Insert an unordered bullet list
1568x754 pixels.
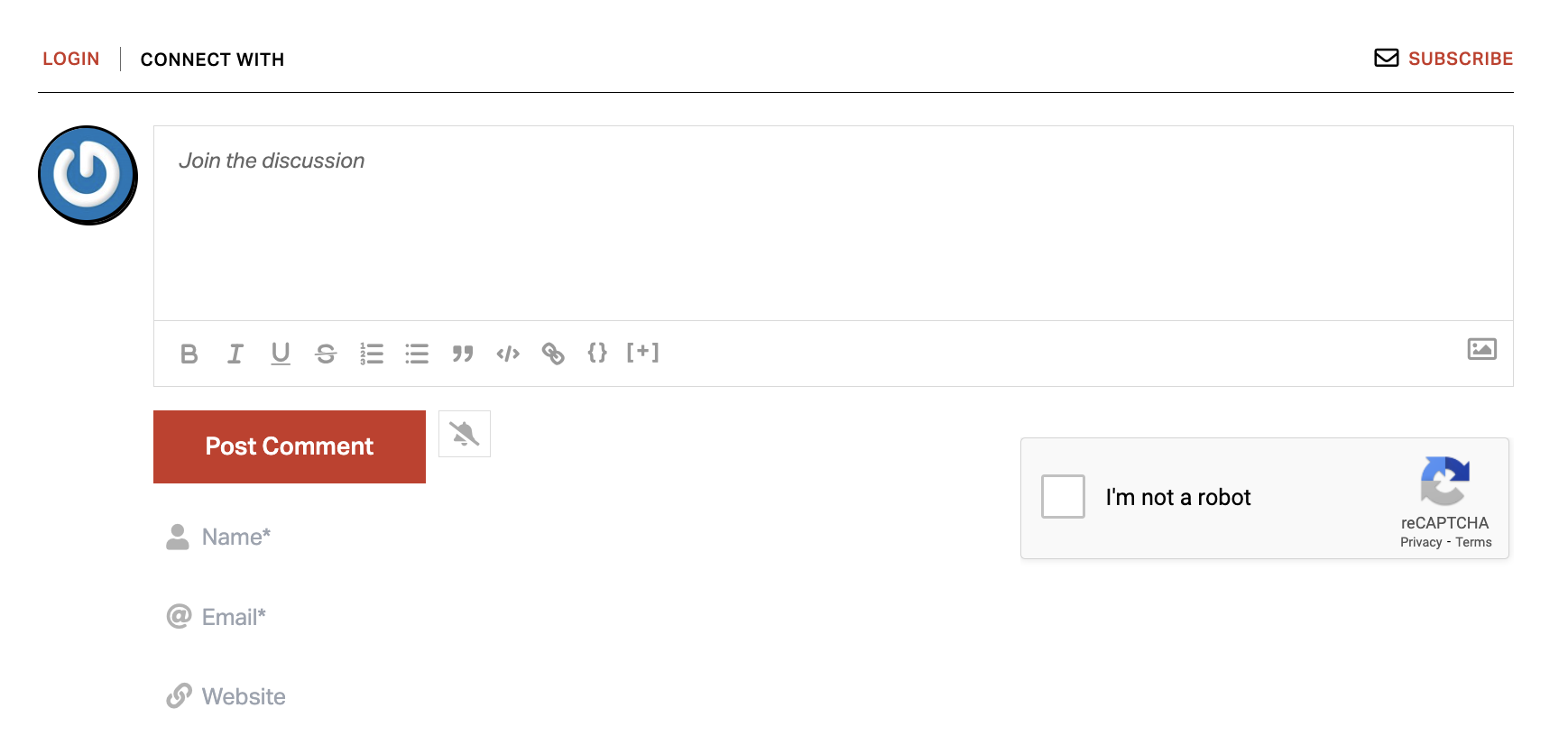[417, 354]
